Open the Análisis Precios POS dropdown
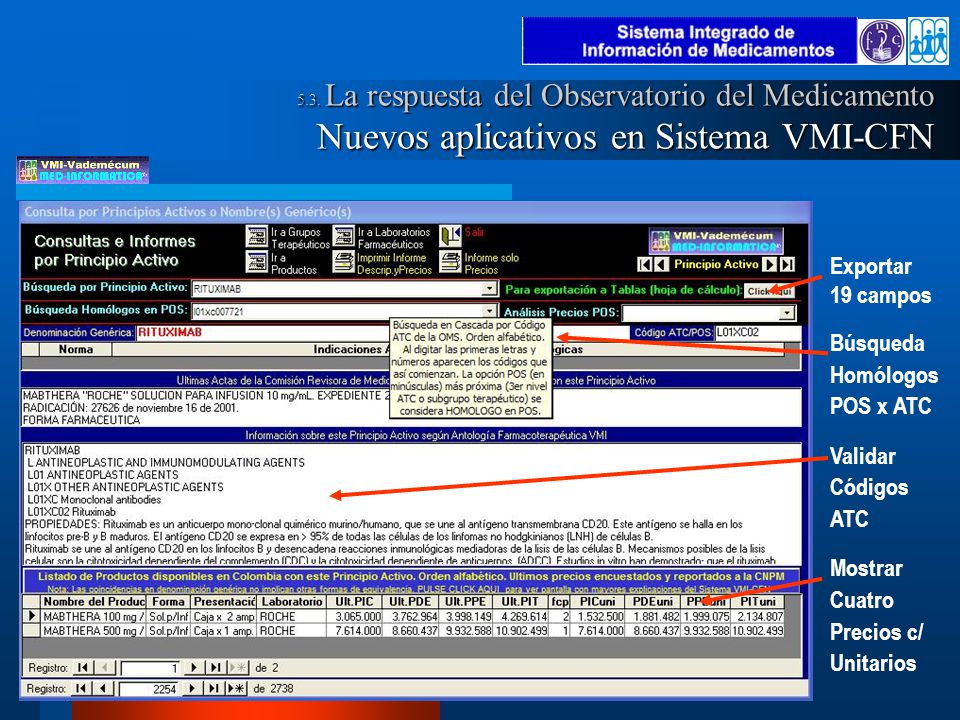This screenshot has width=960, height=720. 787,313
